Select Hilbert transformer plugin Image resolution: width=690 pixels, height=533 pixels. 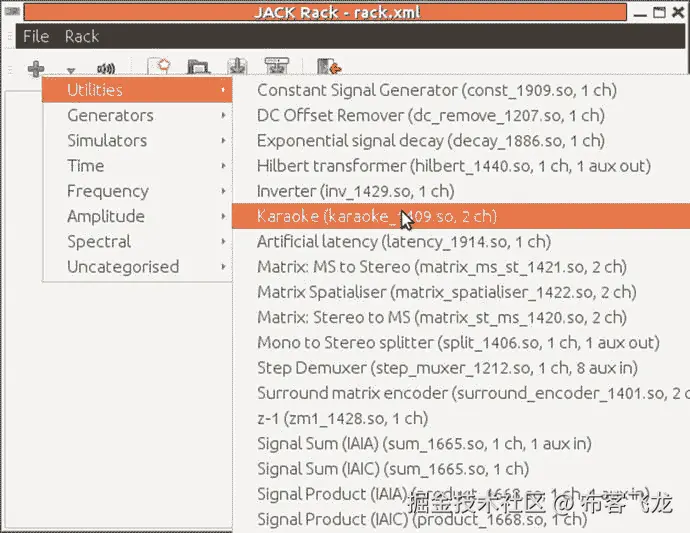[x=461, y=166]
